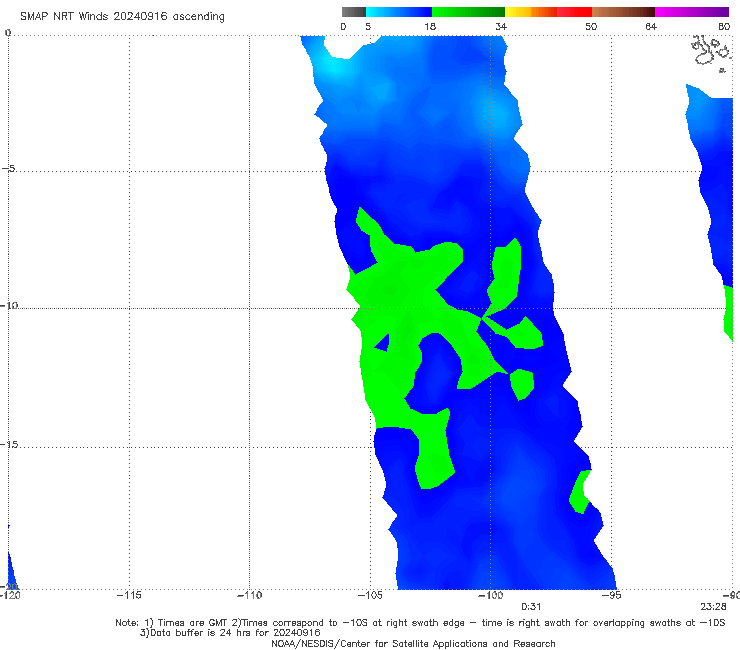Click the cyan-blue segment of the color bar
Screen dimensions: 740x650
pyautogui.click(x=399, y=12)
